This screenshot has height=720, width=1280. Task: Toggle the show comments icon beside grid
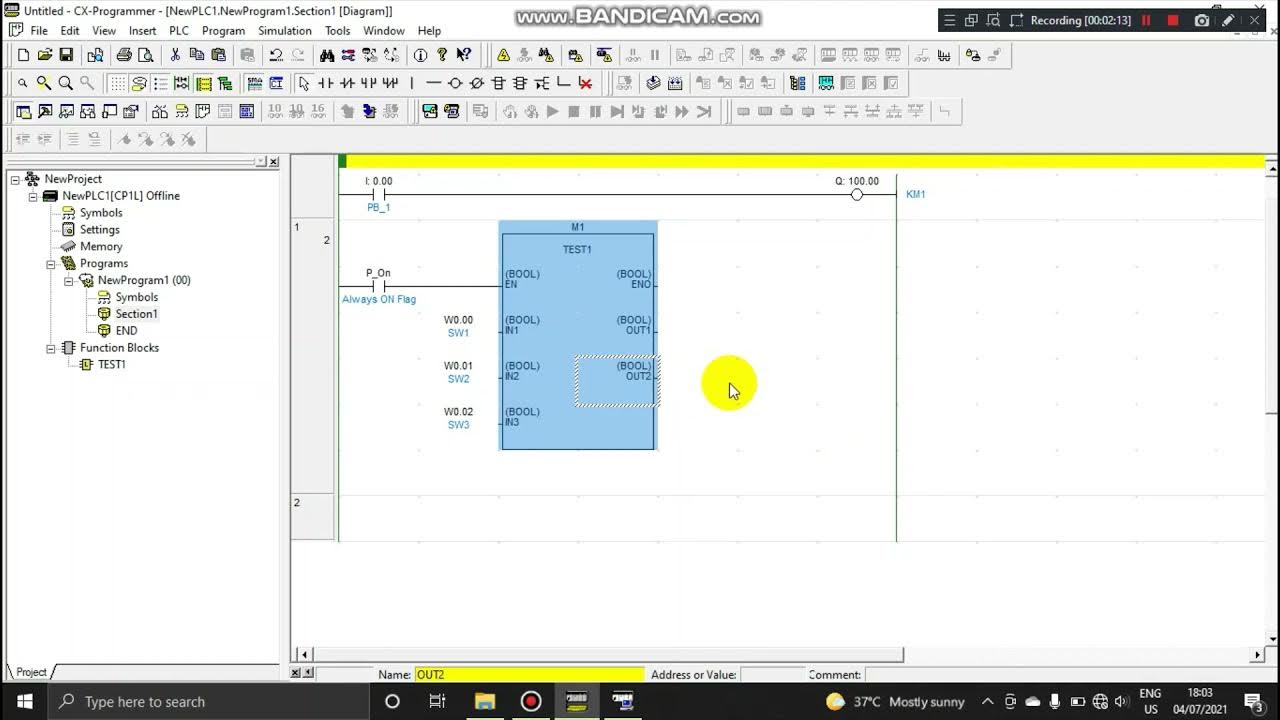[139, 83]
